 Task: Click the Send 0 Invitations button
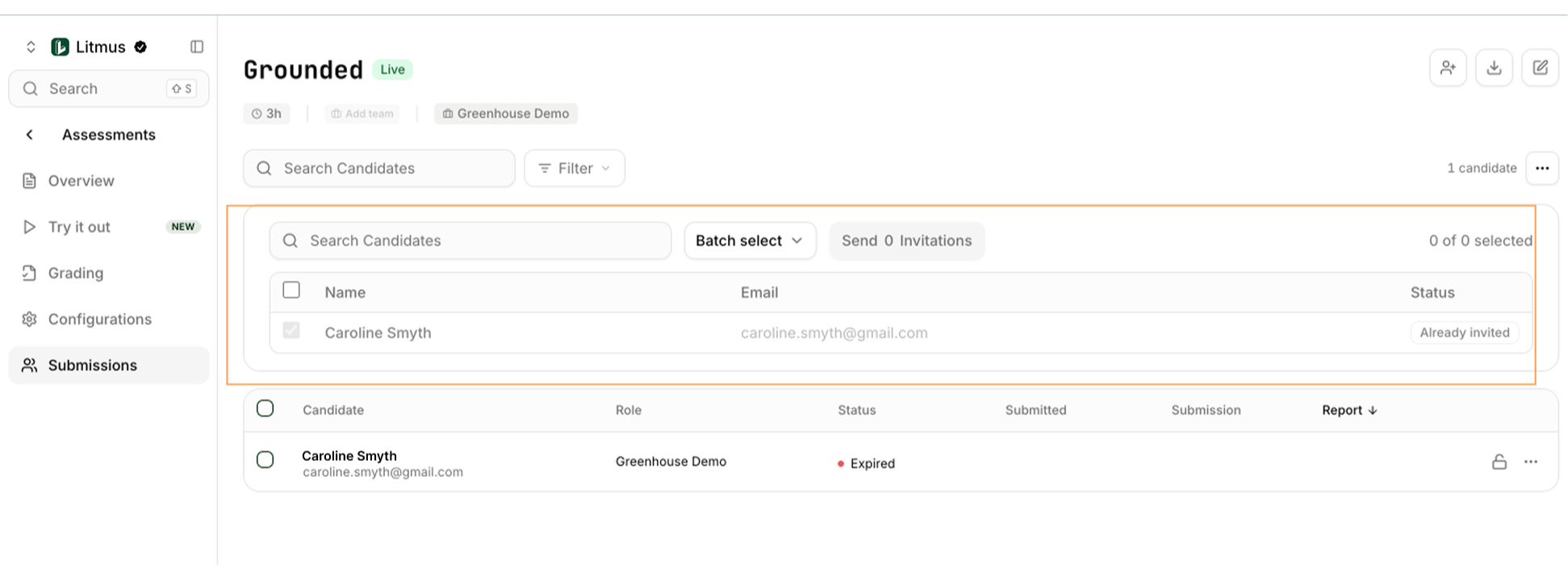pos(907,241)
